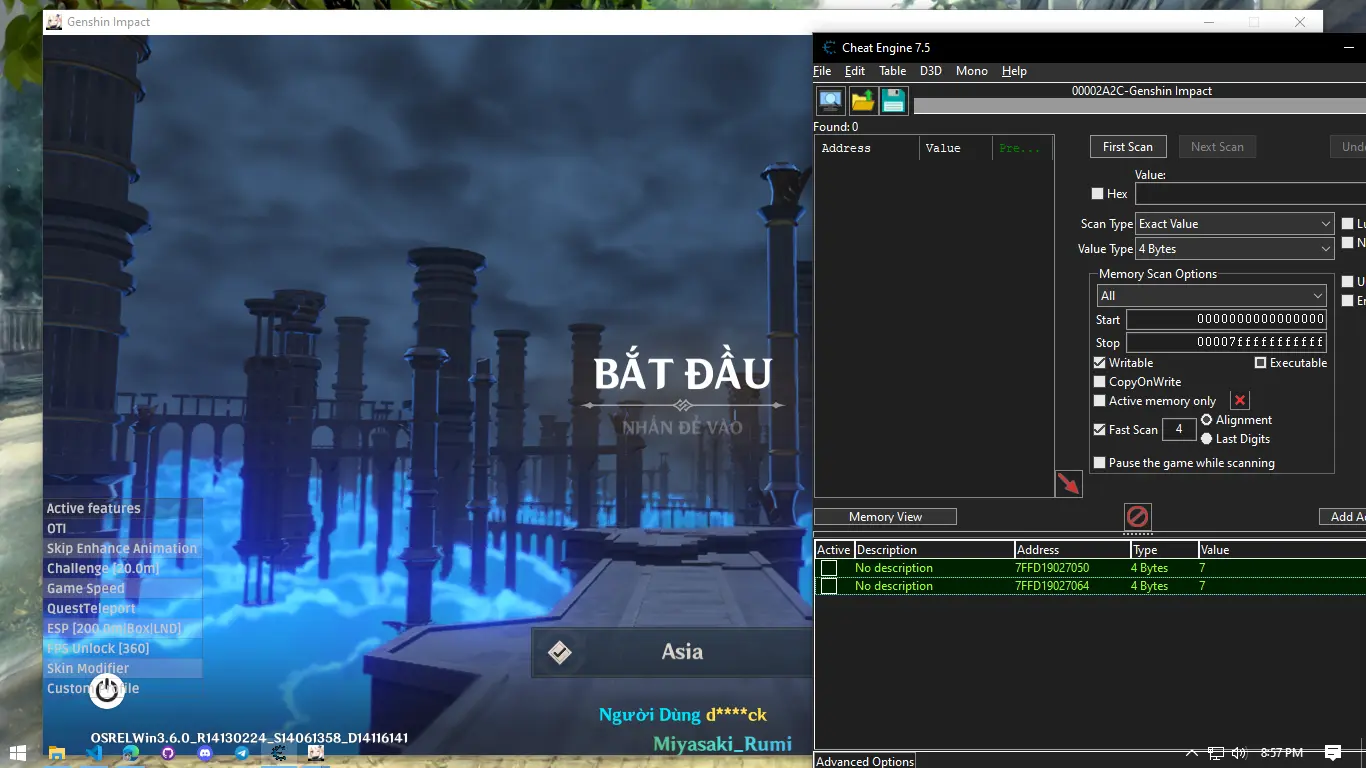Click the Genshin Impact window title icon

coord(54,22)
